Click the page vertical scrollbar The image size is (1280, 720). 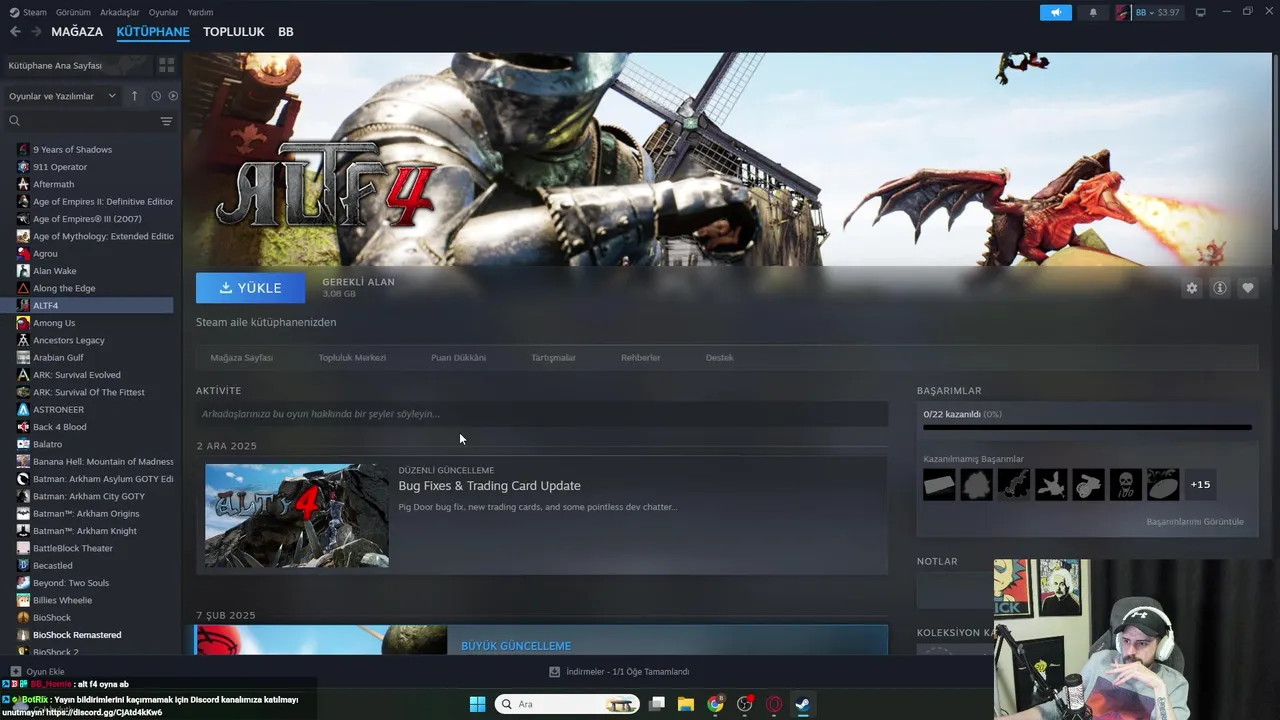point(1275,140)
